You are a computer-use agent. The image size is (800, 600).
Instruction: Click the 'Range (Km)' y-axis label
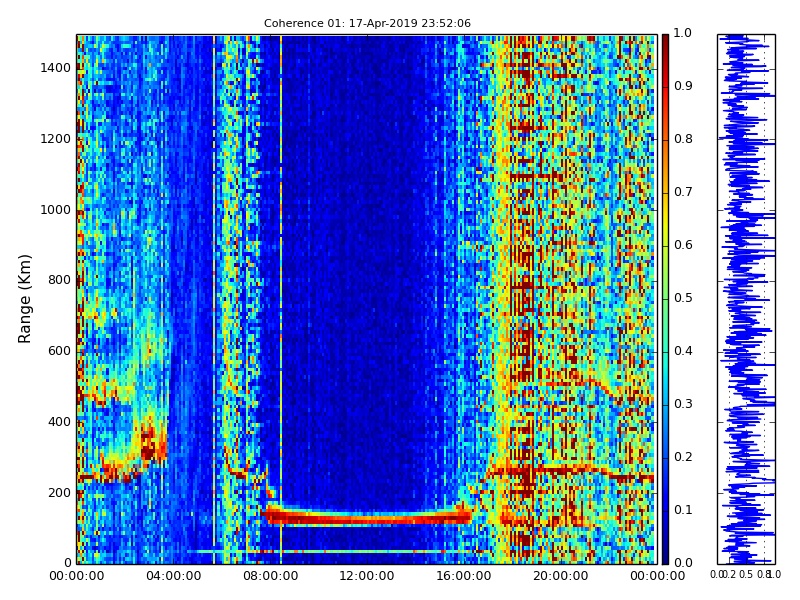coord(24,299)
